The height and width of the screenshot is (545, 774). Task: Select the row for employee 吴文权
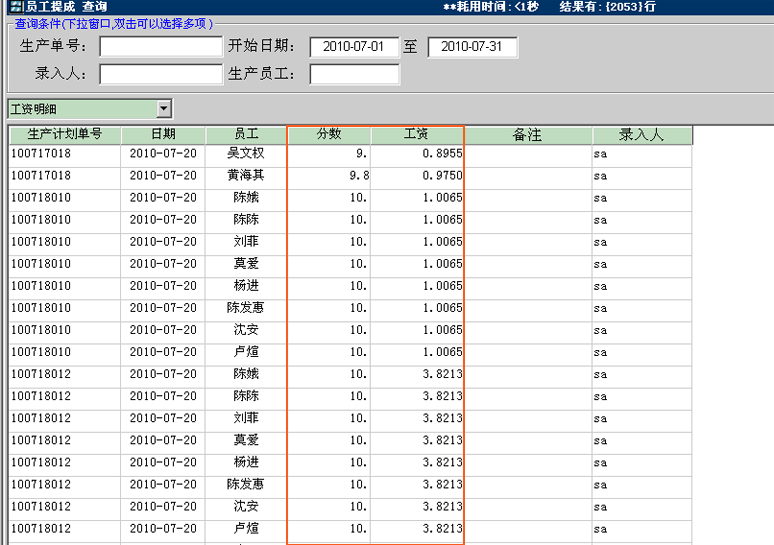pyautogui.click(x=246, y=154)
